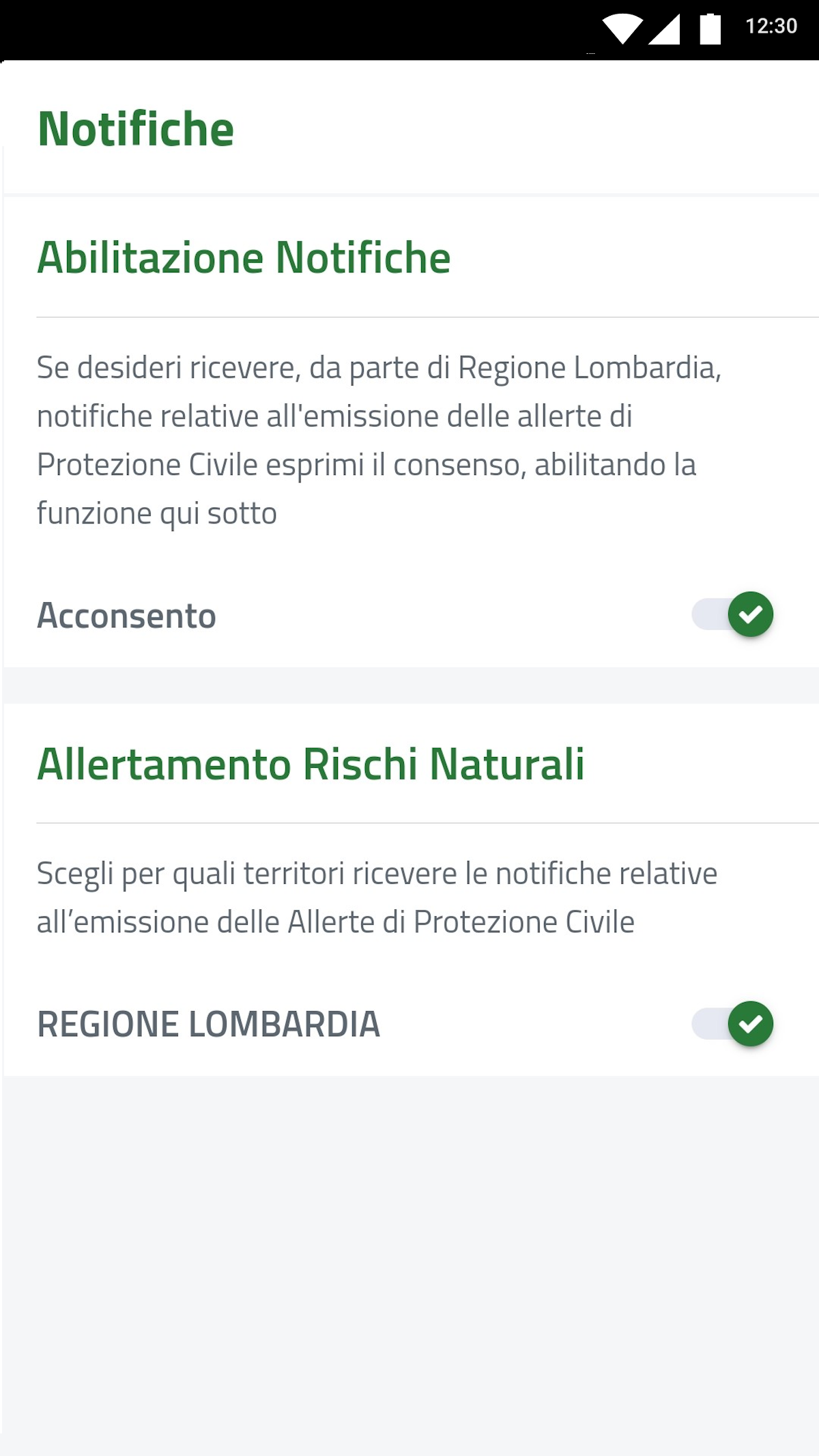
Task: Tap the empty grey area below the cards
Action: pos(409,1263)
